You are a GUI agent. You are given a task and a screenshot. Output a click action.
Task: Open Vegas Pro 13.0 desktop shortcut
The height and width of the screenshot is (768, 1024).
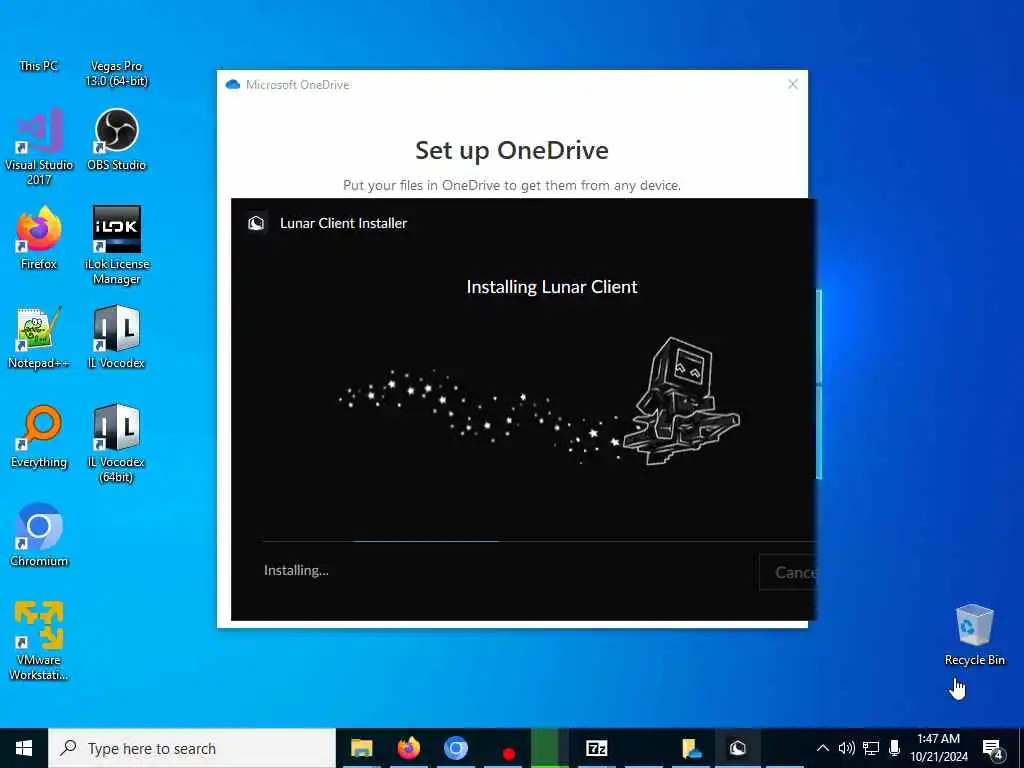click(116, 73)
